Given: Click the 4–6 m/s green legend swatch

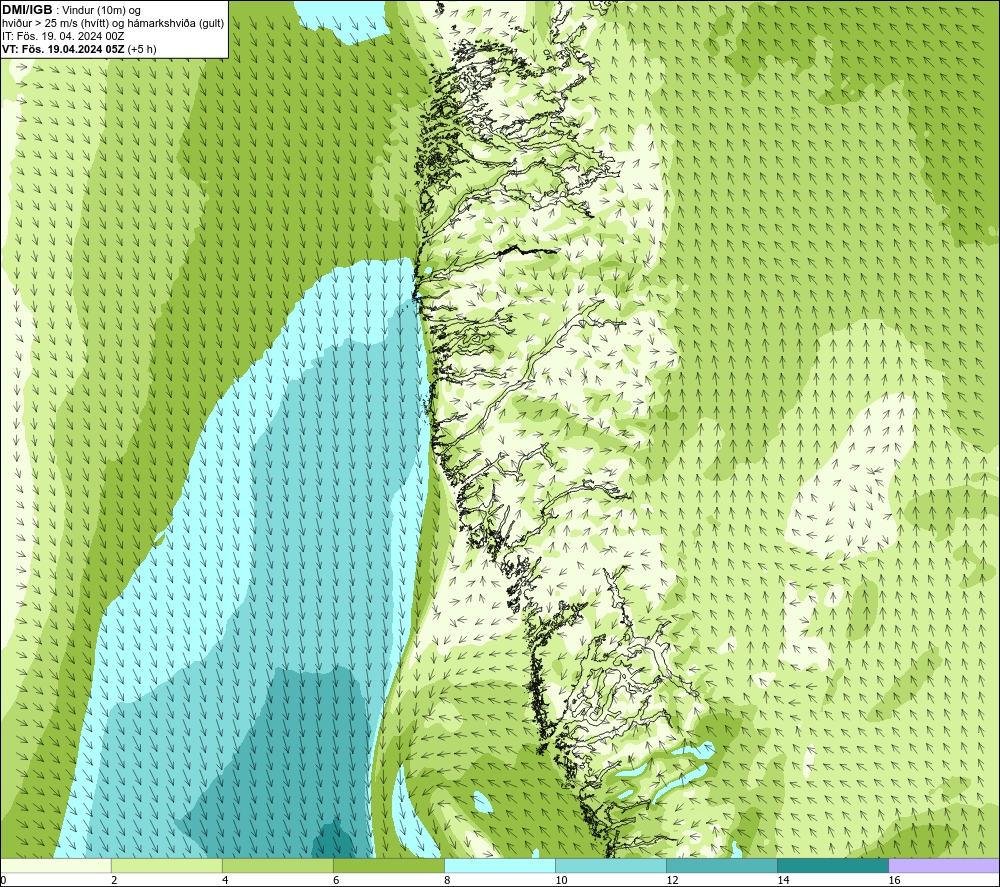Looking at the screenshot, I should [x=277, y=866].
